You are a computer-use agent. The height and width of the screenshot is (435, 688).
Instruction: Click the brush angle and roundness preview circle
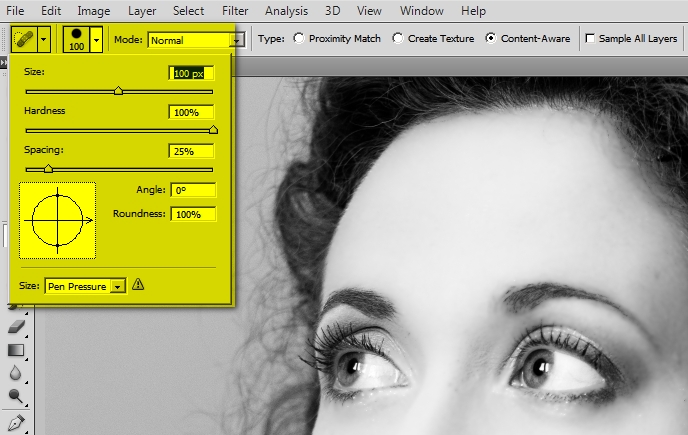pos(57,220)
